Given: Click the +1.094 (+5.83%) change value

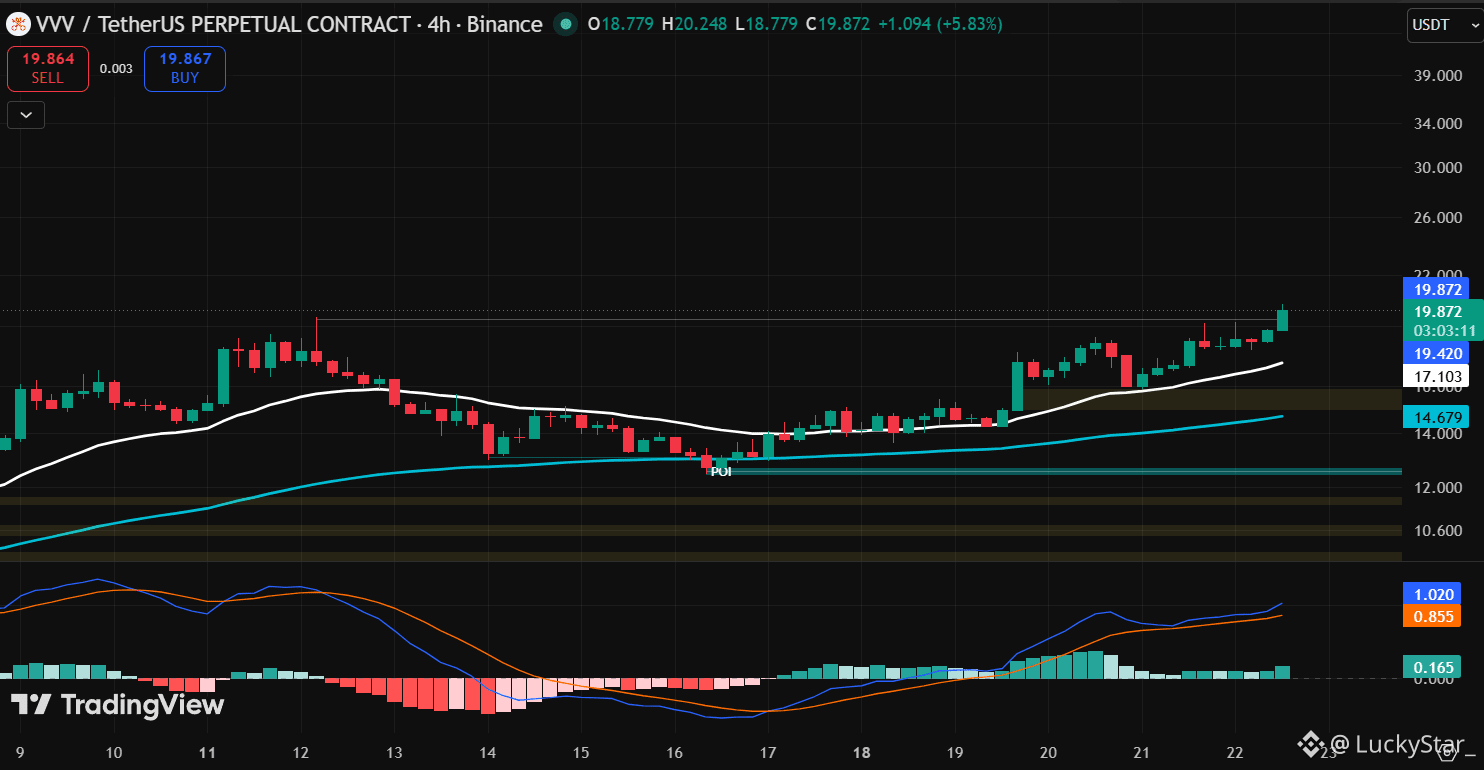Looking at the screenshot, I should pos(939,24).
